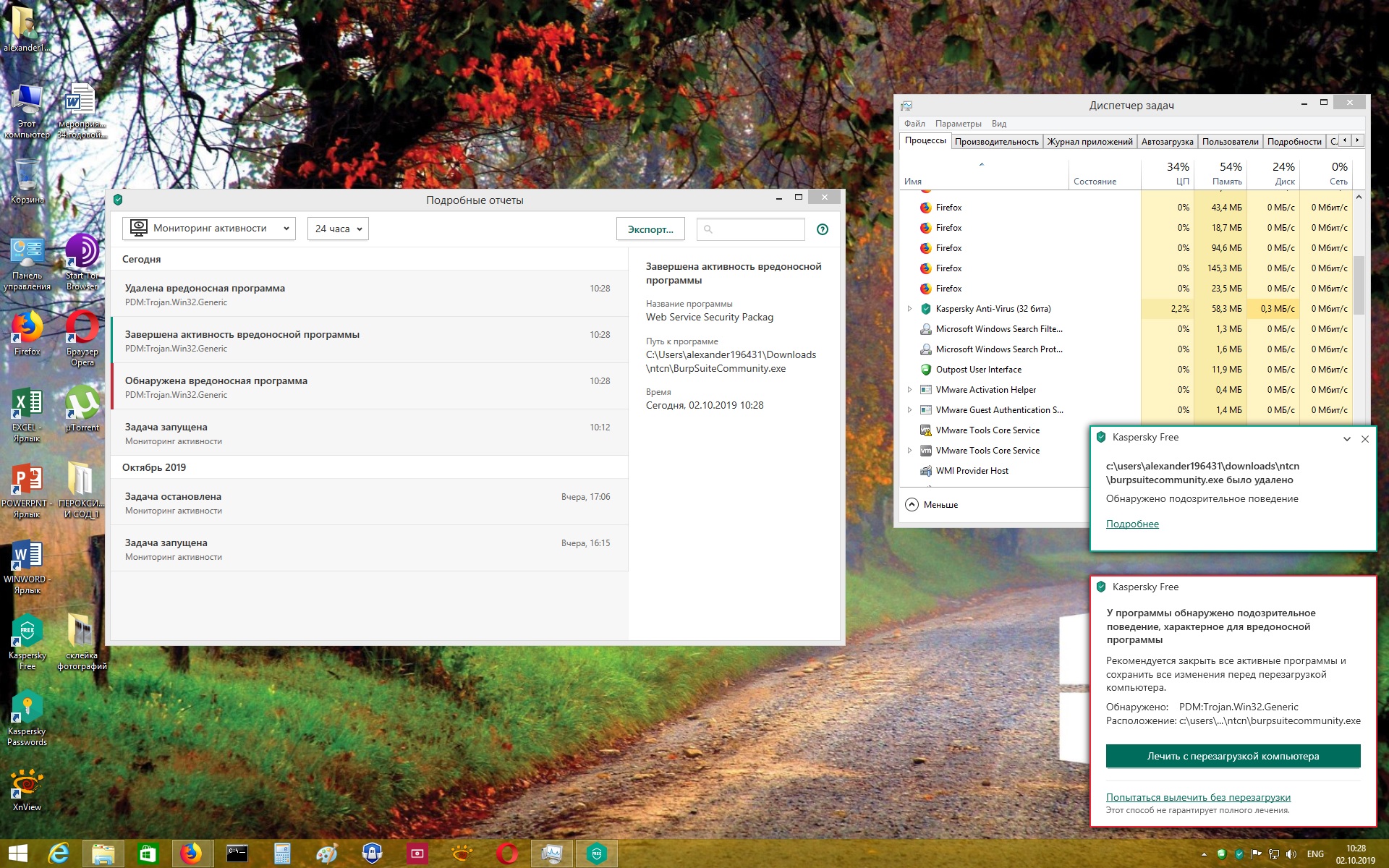This screenshot has width=1389, height=868.
Task: Click 'Лечить с перезагрузкой компьютера' button
Action: click(x=1232, y=756)
